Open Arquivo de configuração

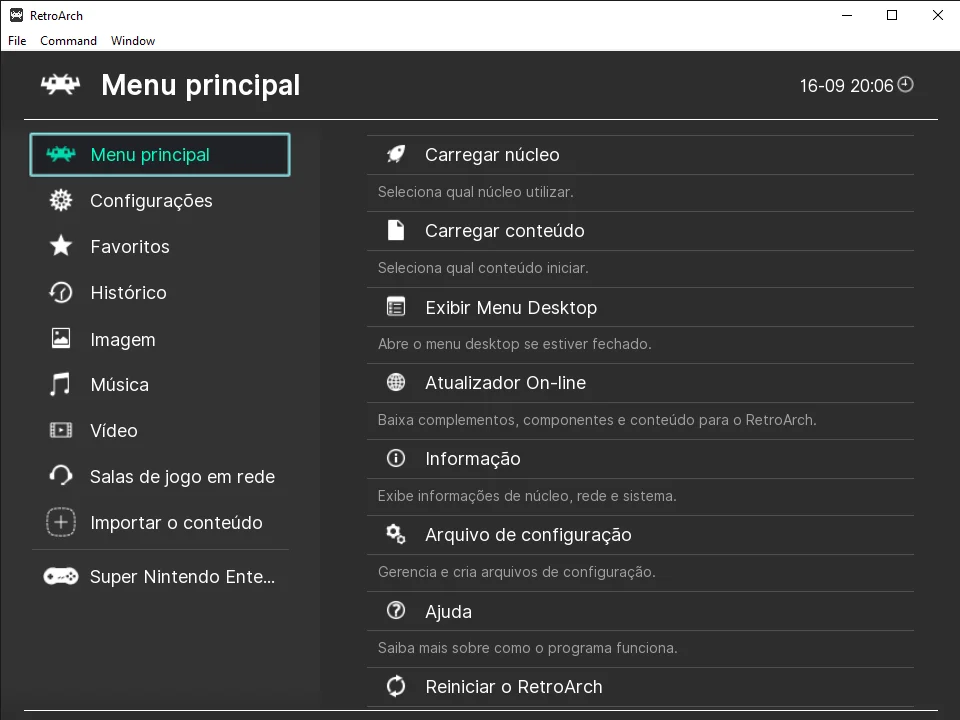640,534
